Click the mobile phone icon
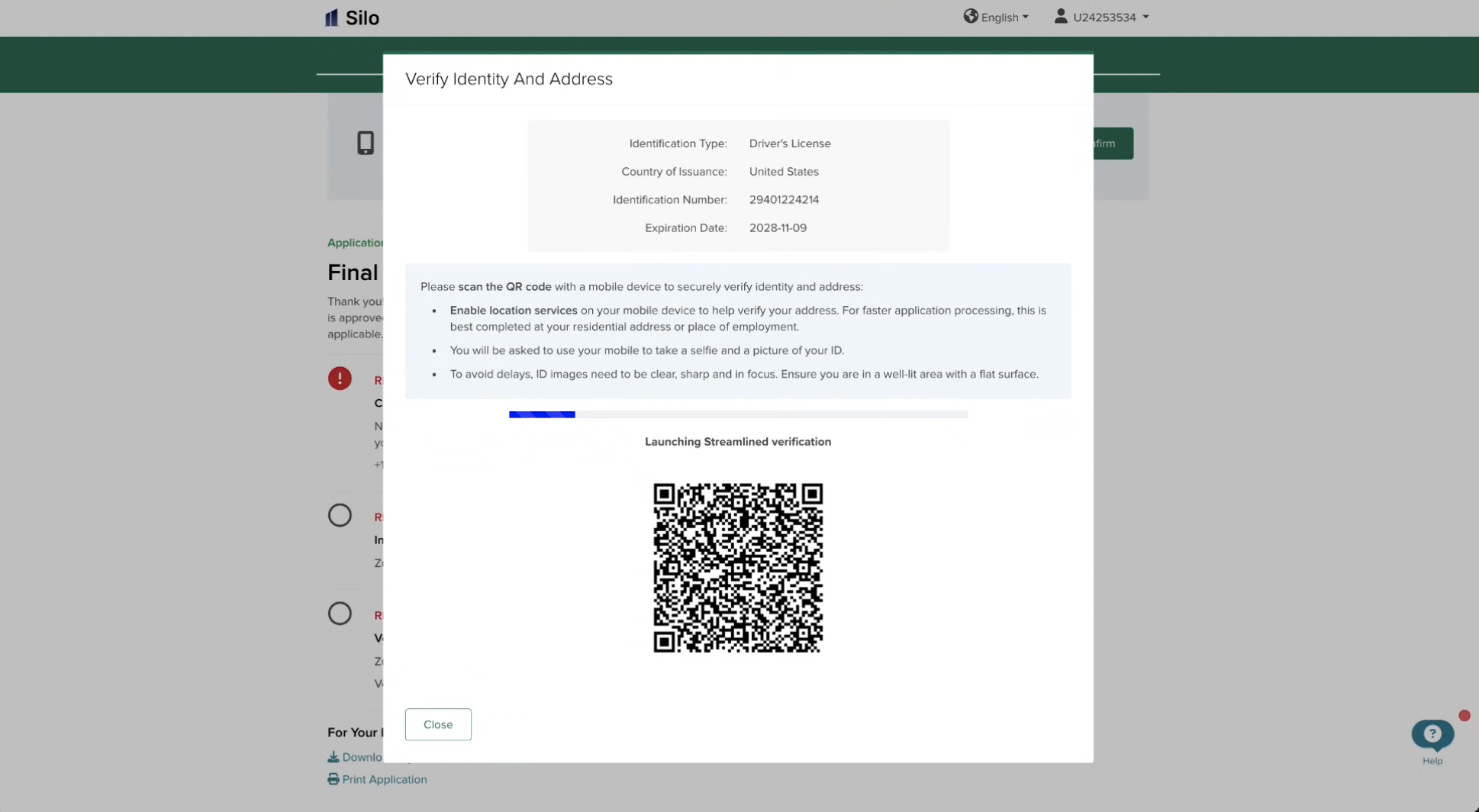Viewport: 1479px width, 812px height. coord(366,143)
